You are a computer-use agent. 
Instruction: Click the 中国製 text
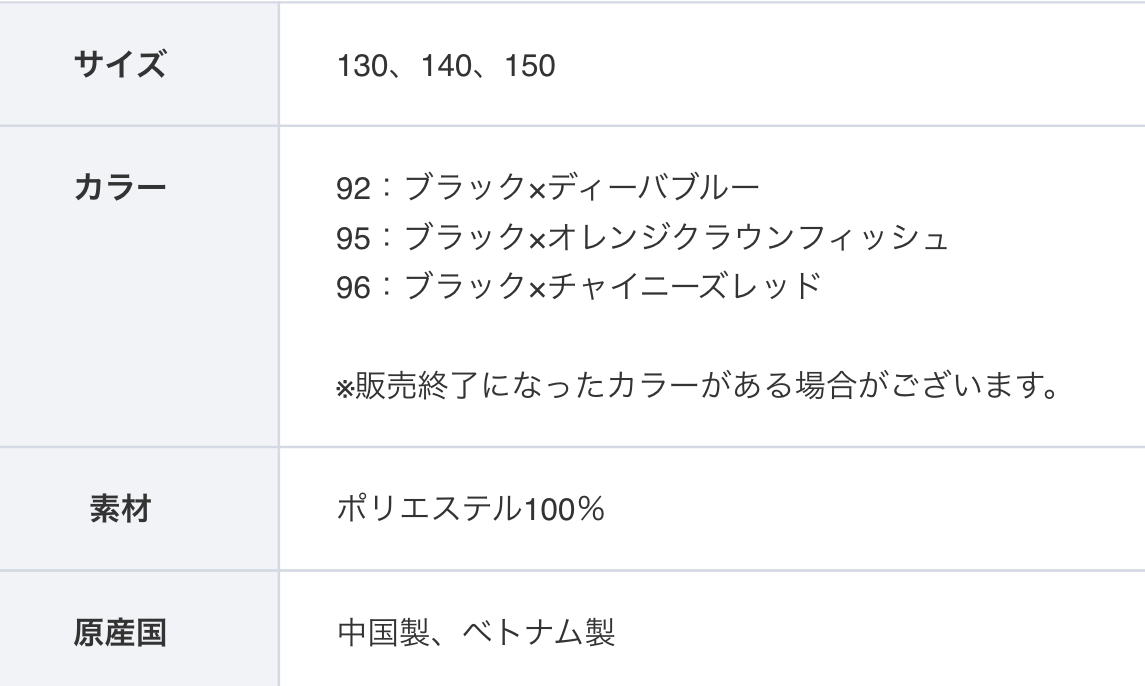tap(383, 633)
